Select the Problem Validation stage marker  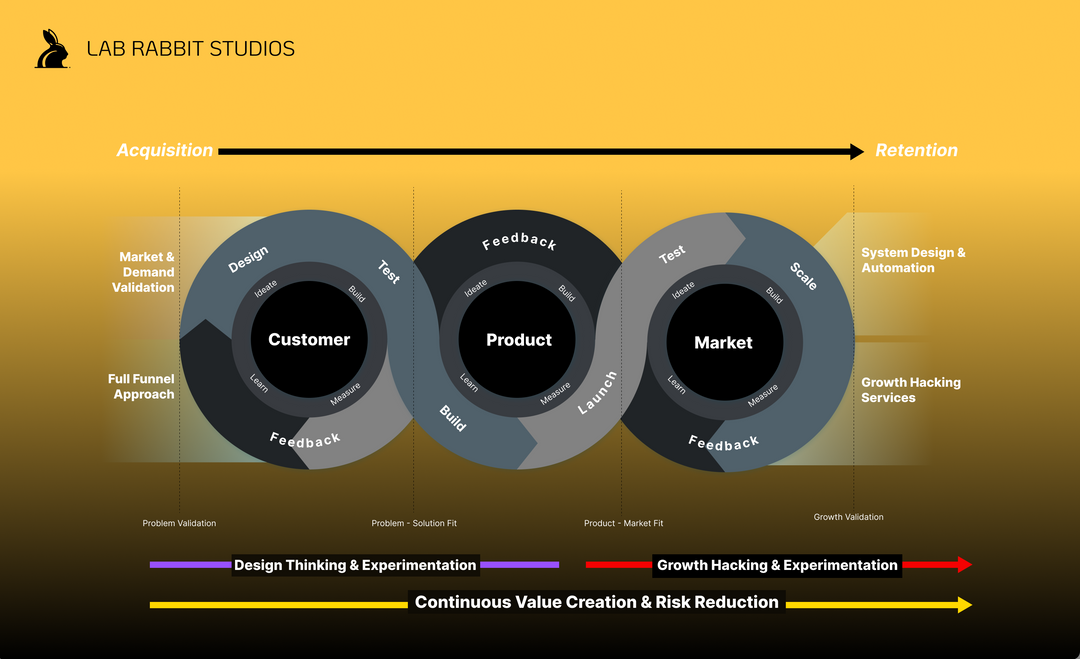(x=179, y=523)
